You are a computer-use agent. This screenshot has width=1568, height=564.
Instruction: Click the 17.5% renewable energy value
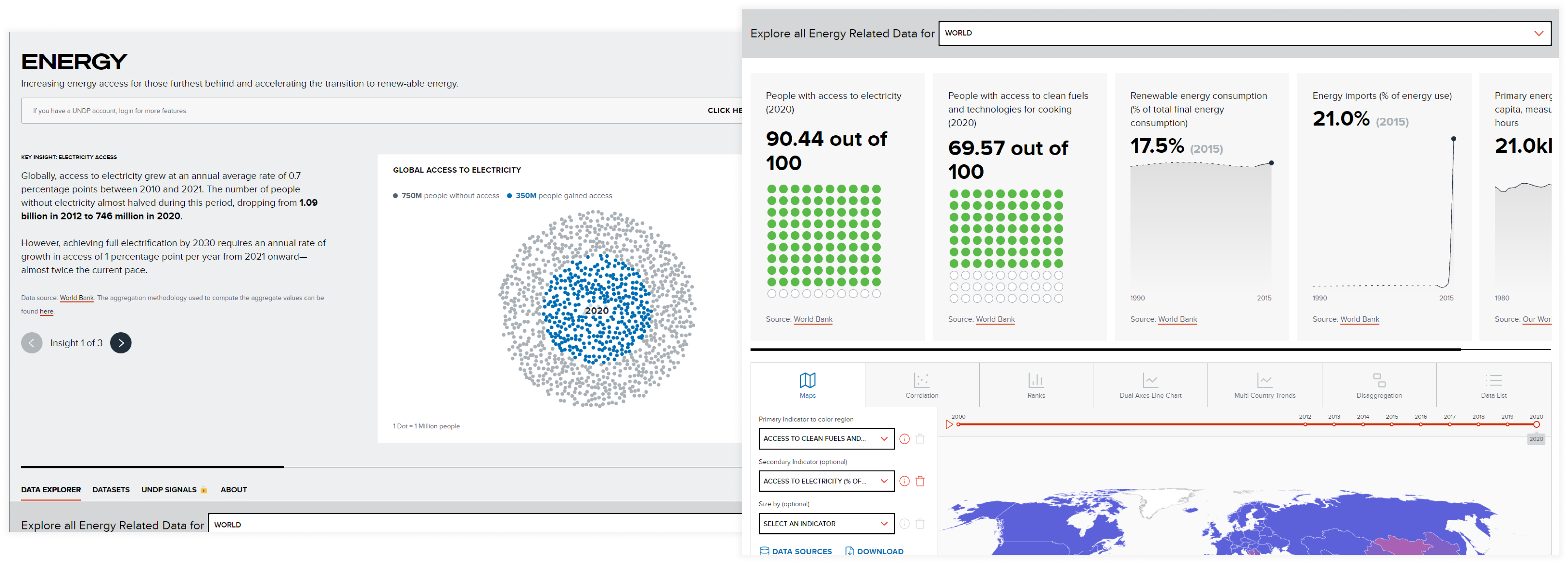pyautogui.click(x=1157, y=146)
